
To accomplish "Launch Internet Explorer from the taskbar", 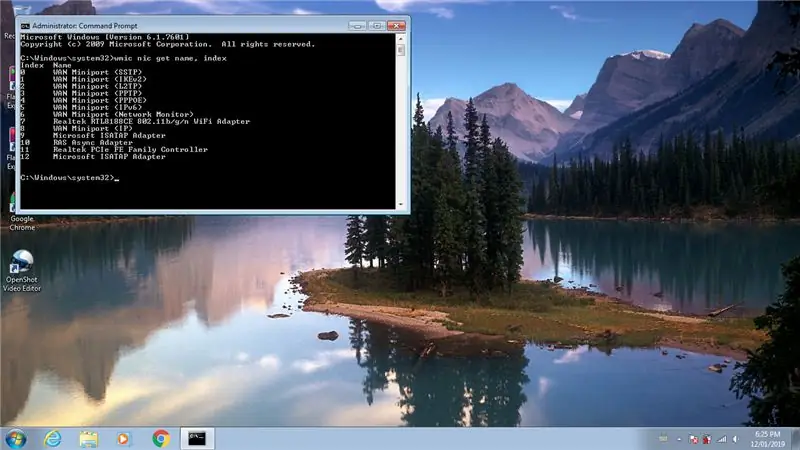I will tap(53, 439).
